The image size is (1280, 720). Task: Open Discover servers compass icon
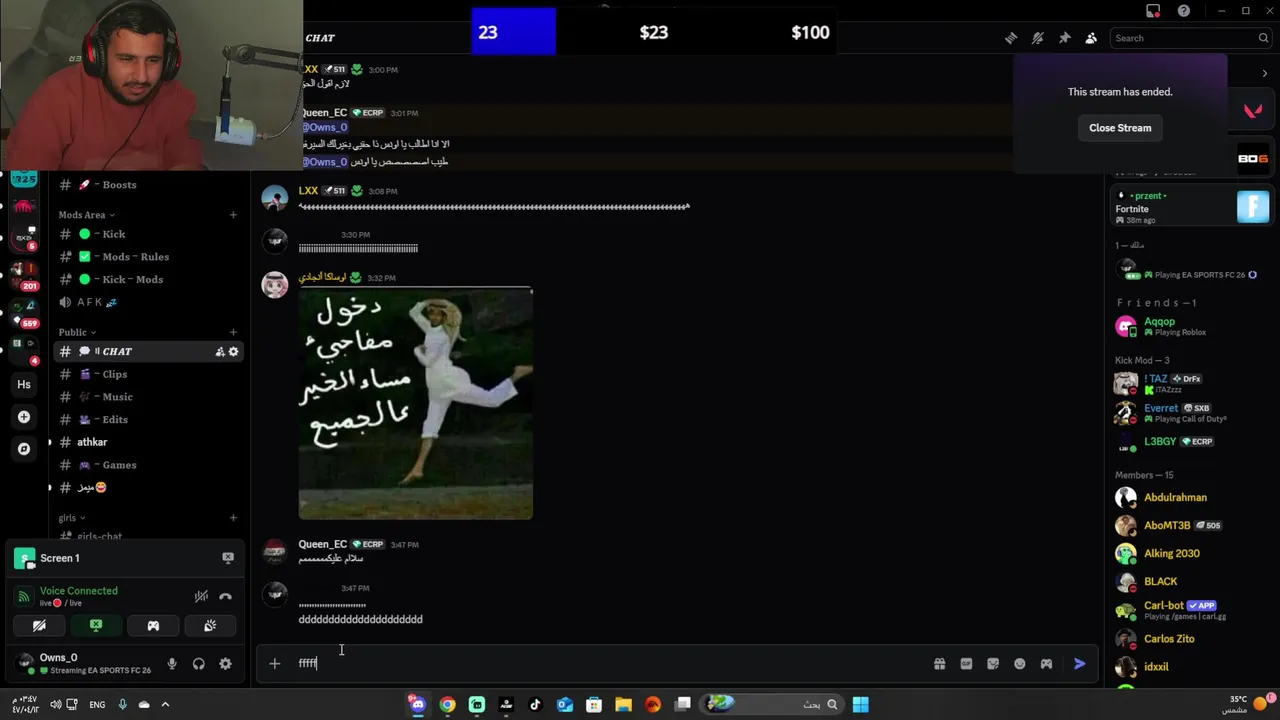click(24, 450)
